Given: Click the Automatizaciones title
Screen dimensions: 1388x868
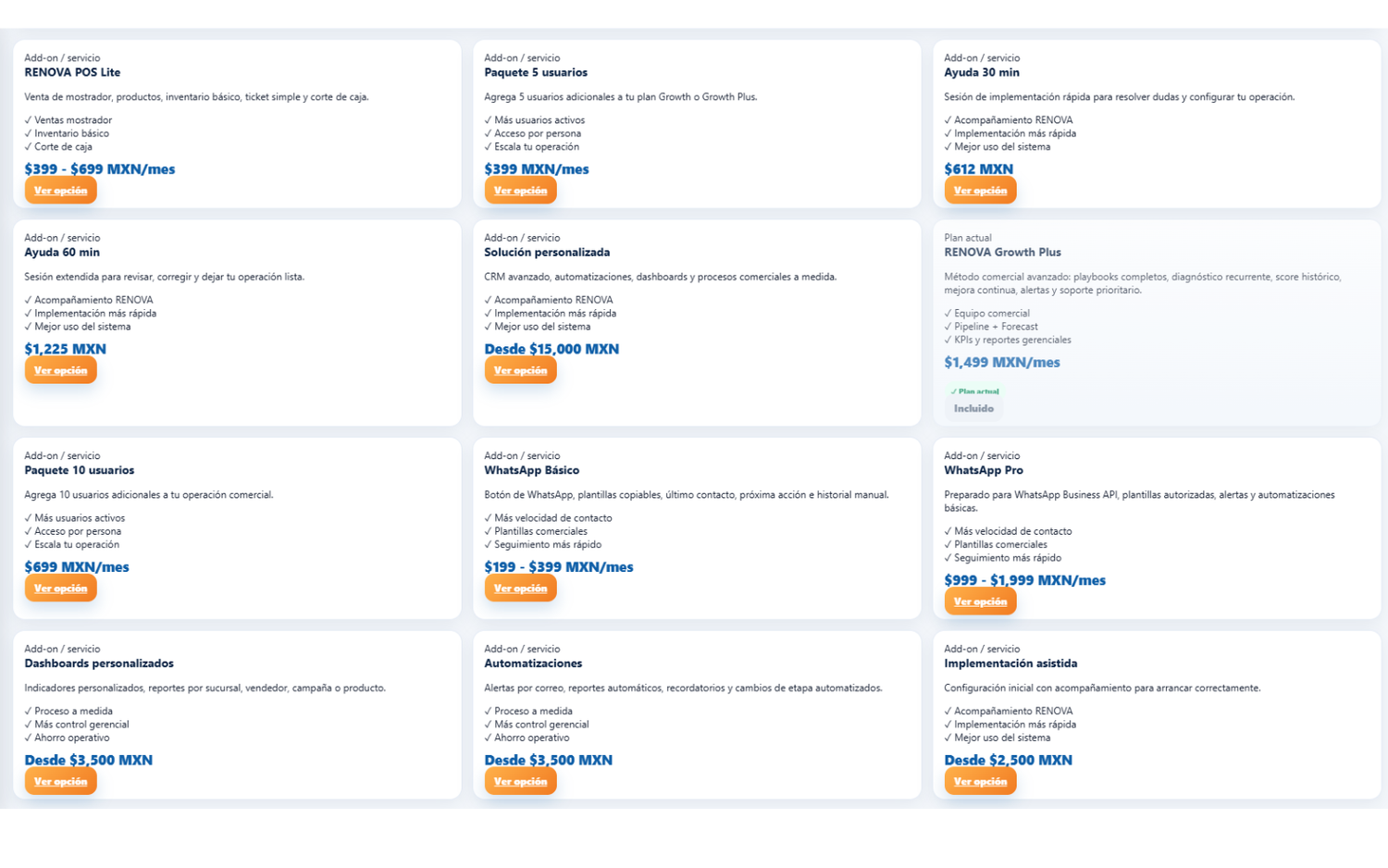Looking at the screenshot, I should point(533,663).
